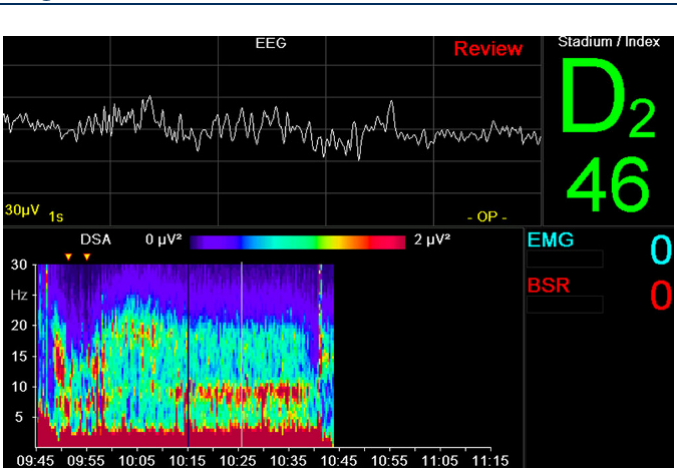Viewport: 677px width, 471px height.
Task: Click the empty BSR bar indicator
Action: (x=565, y=304)
